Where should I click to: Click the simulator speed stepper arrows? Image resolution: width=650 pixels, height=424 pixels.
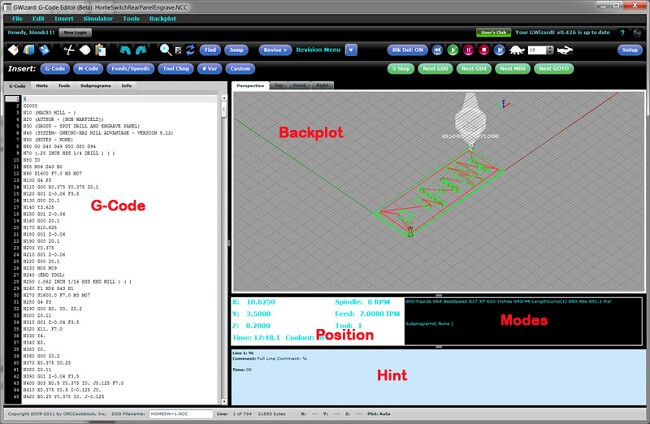pyautogui.click(x=550, y=50)
